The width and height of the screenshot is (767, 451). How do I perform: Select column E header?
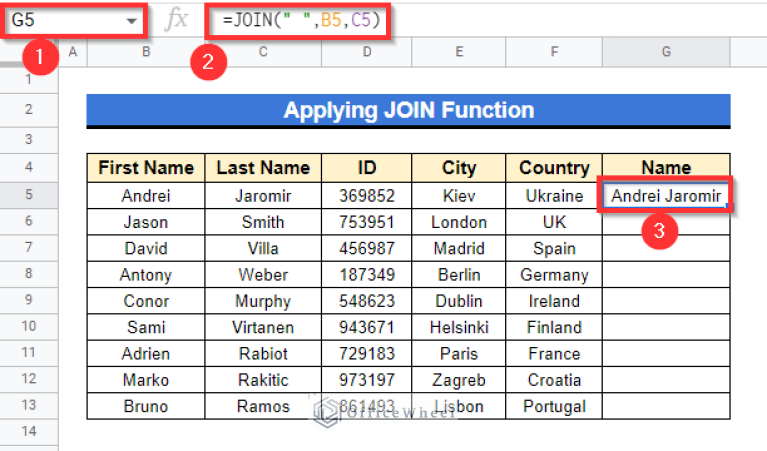pyautogui.click(x=459, y=52)
